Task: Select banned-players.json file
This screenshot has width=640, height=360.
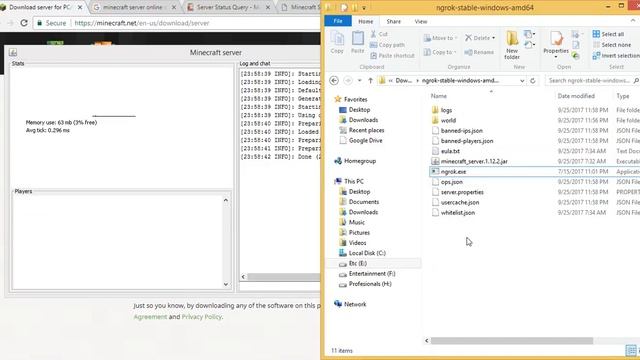Action: [467, 141]
